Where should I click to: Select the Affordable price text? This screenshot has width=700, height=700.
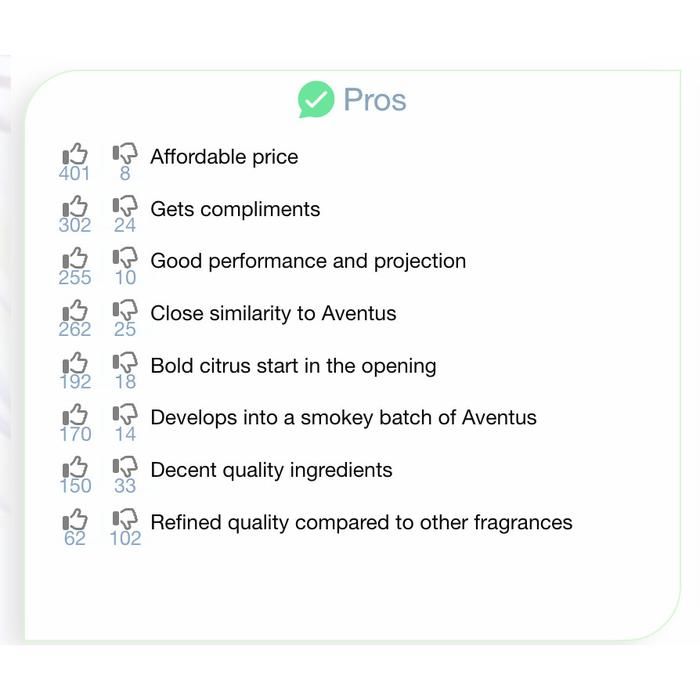[224, 157]
